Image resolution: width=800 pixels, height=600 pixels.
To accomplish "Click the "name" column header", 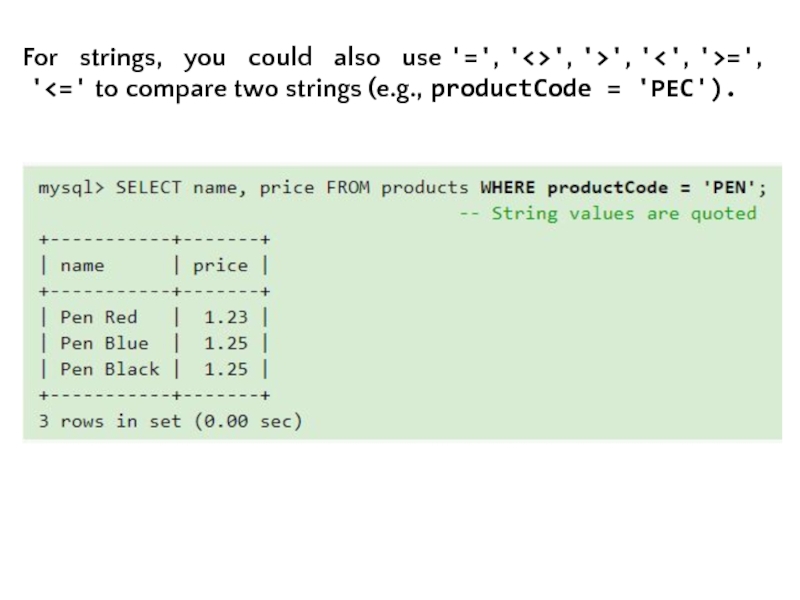I will [82, 265].
